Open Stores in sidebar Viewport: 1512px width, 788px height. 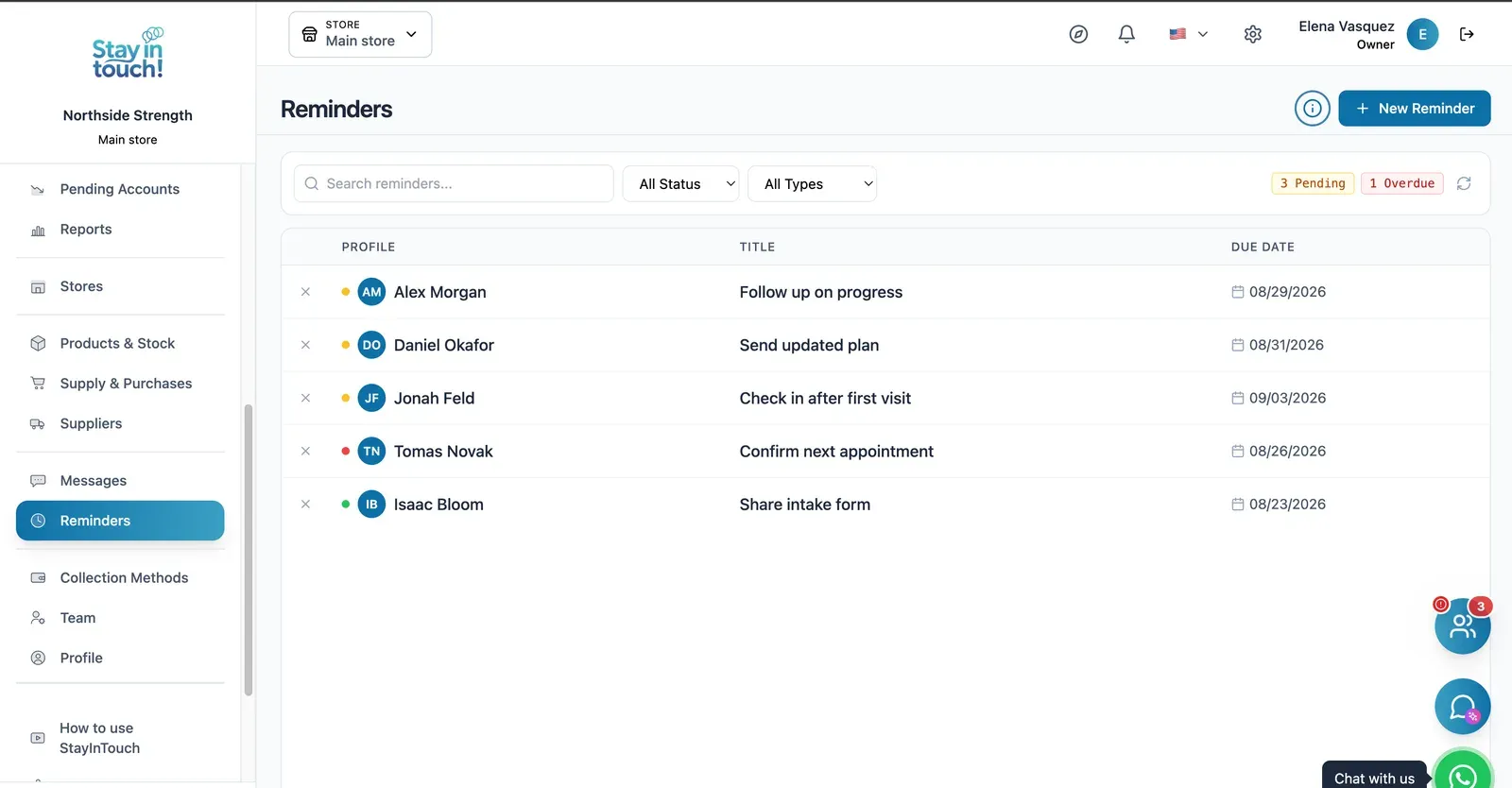coord(120,286)
